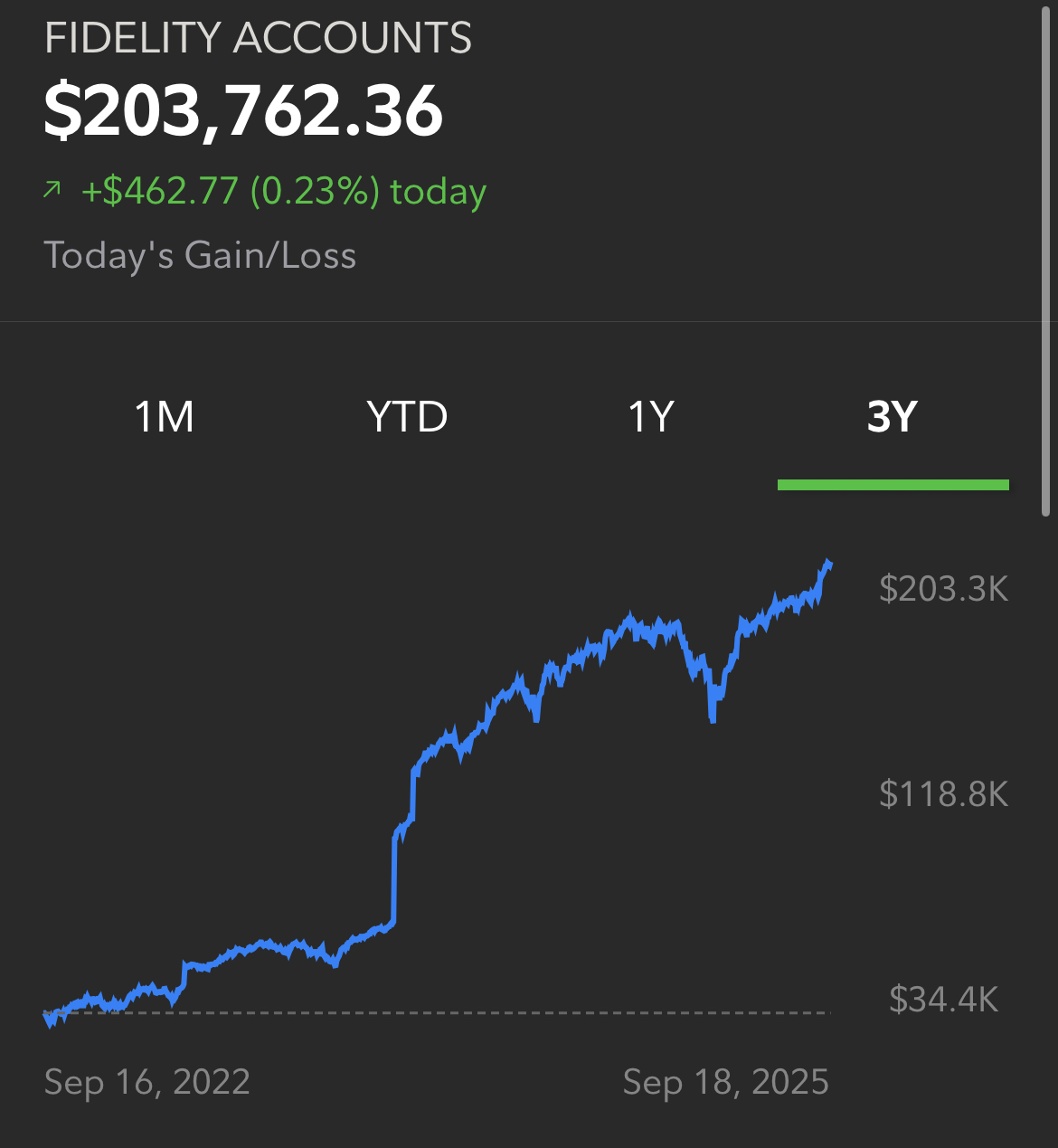This screenshot has height=1148, width=1058.
Task: Tap the Sep 16, 2022 start date
Action: pos(146,1082)
